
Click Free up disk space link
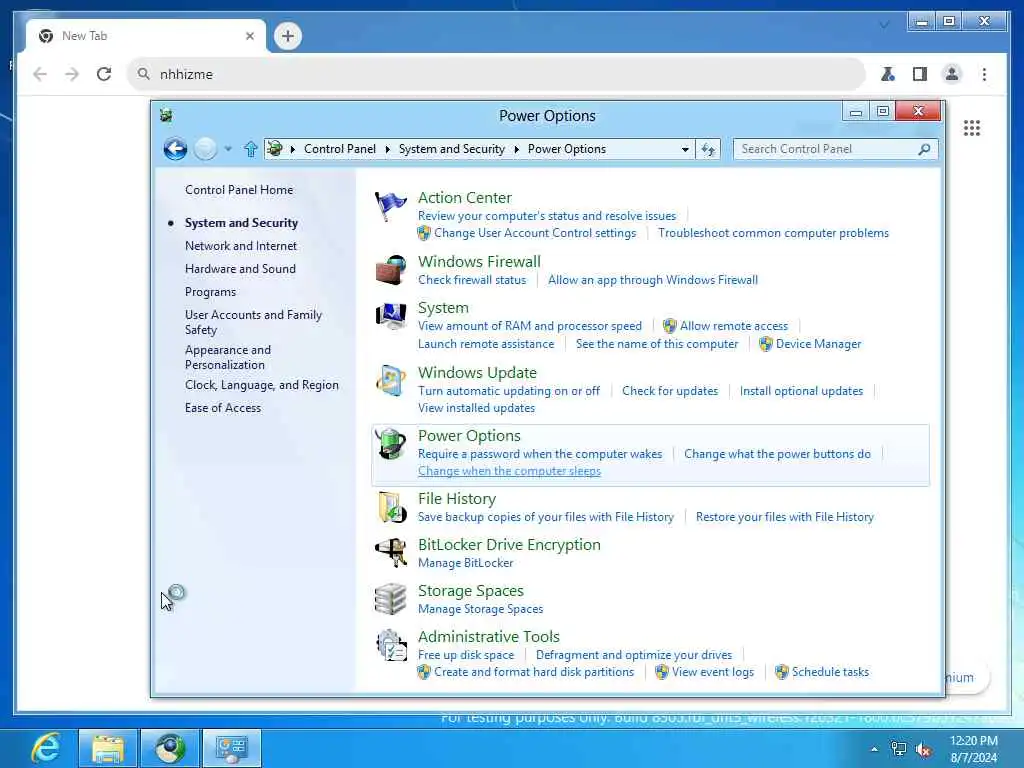point(466,654)
